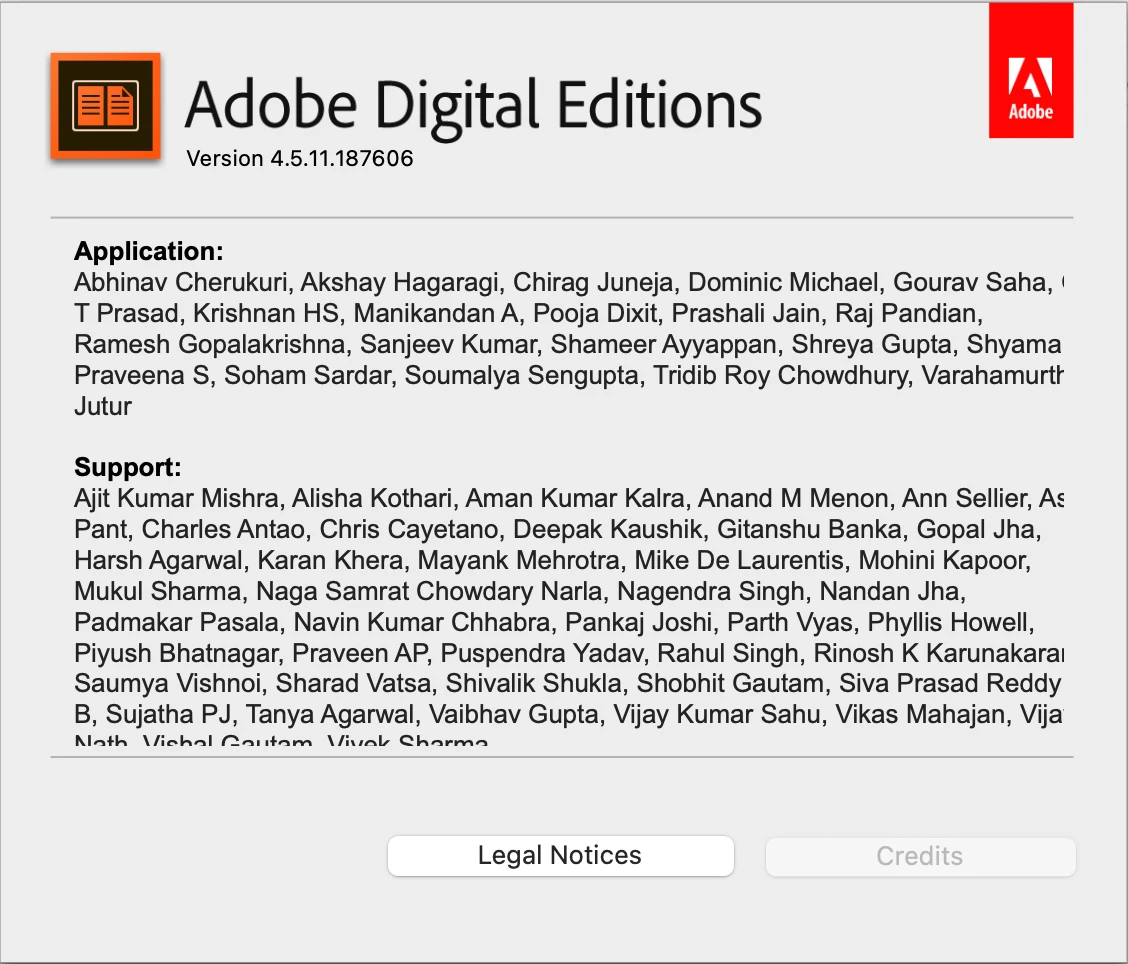The width and height of the screenshot is (1128, 964).
Task: Click the name Navin Kumar Chhabra
Action: pos(422,622)
